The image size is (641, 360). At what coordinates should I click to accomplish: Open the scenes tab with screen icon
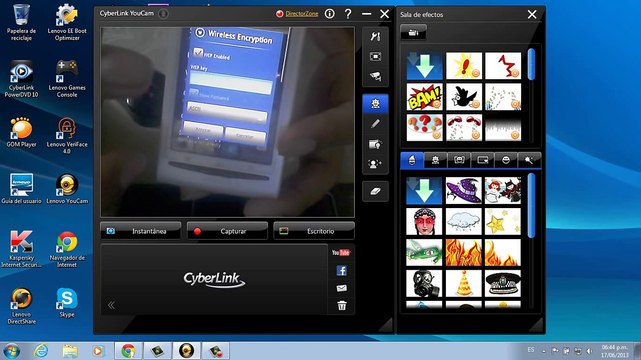[x=482, y=160]
